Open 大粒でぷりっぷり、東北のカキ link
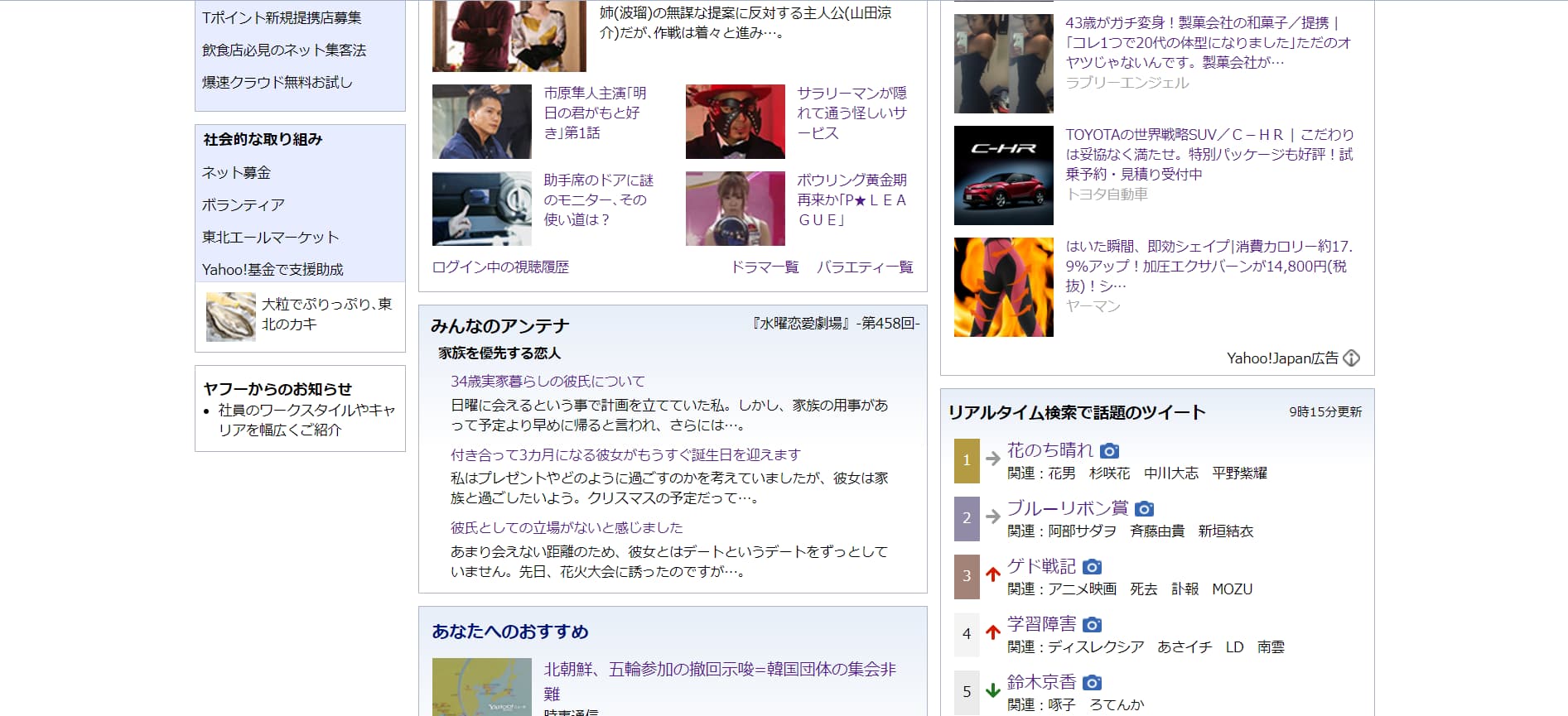 [x=326, y=315]
